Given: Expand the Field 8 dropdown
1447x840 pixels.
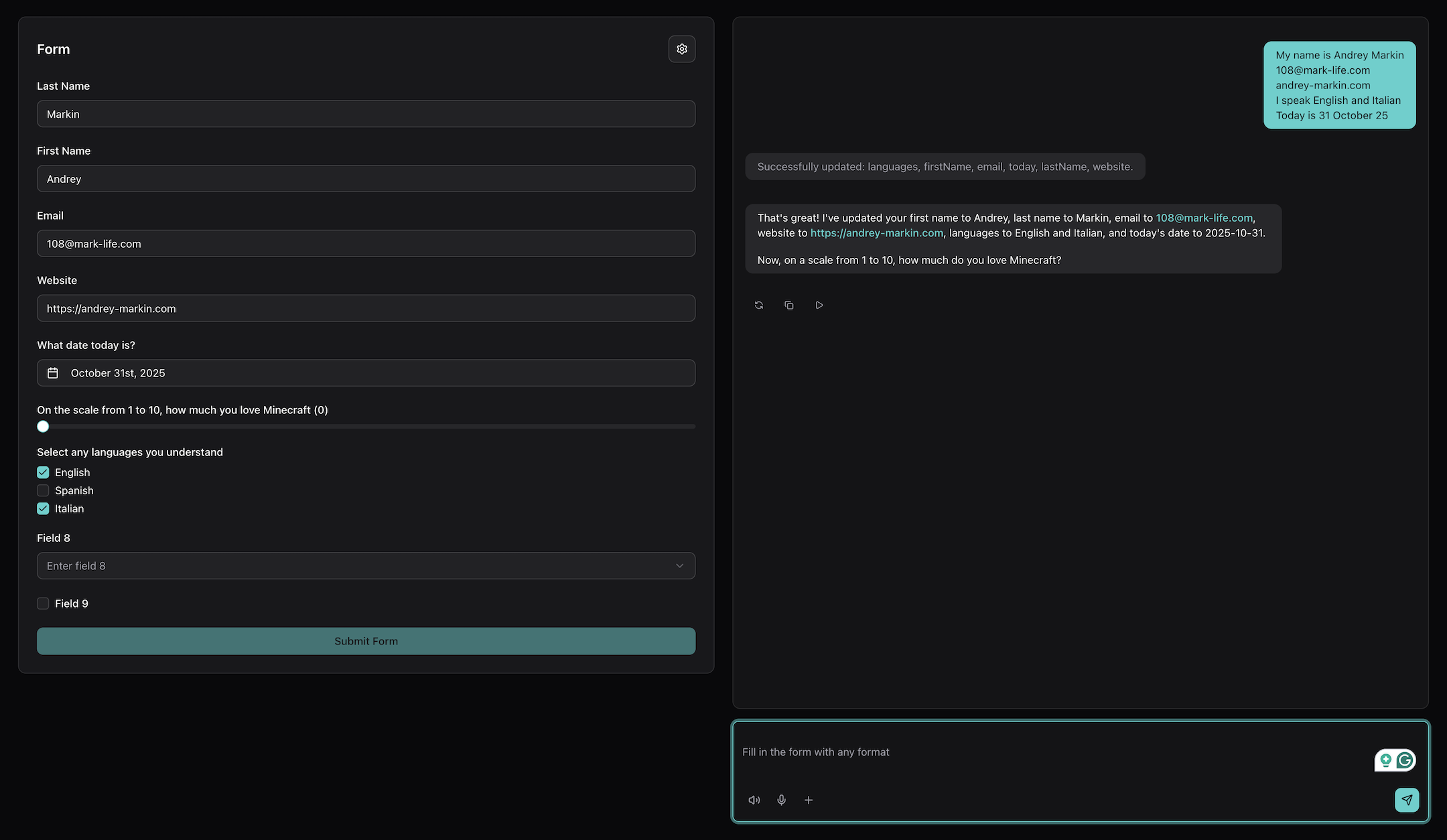Looking at the screenshot, I should [366, 566].
